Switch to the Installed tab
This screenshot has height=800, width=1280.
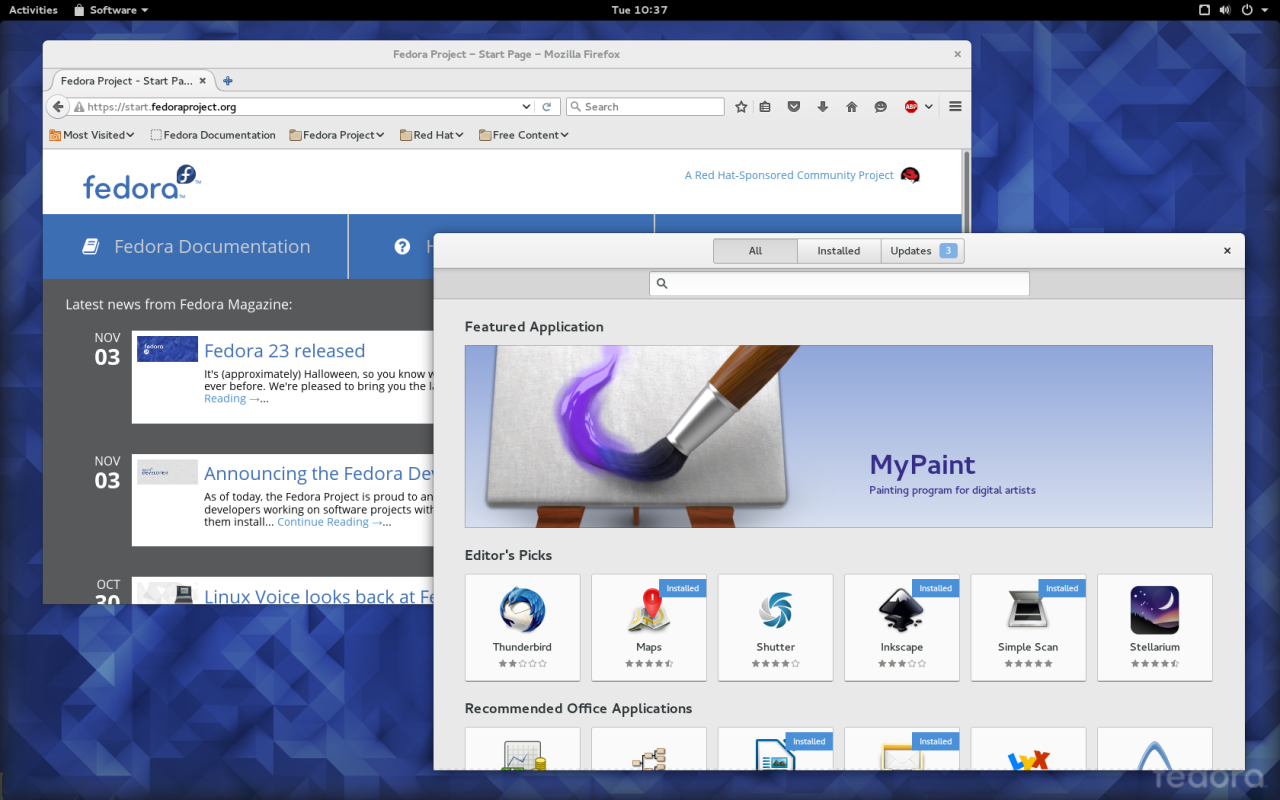click(838, 251)
